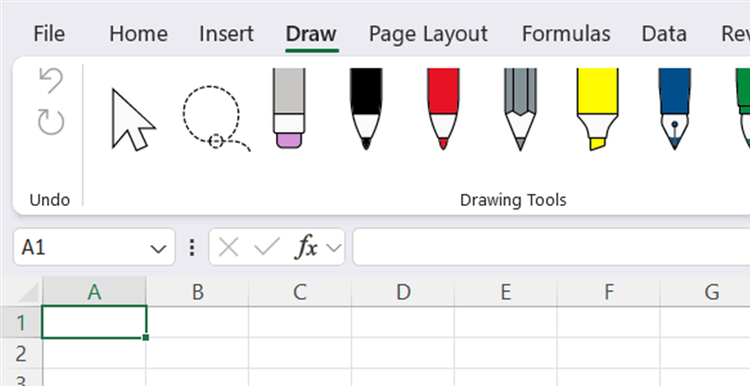Open the Insert tab

(226, 34)
